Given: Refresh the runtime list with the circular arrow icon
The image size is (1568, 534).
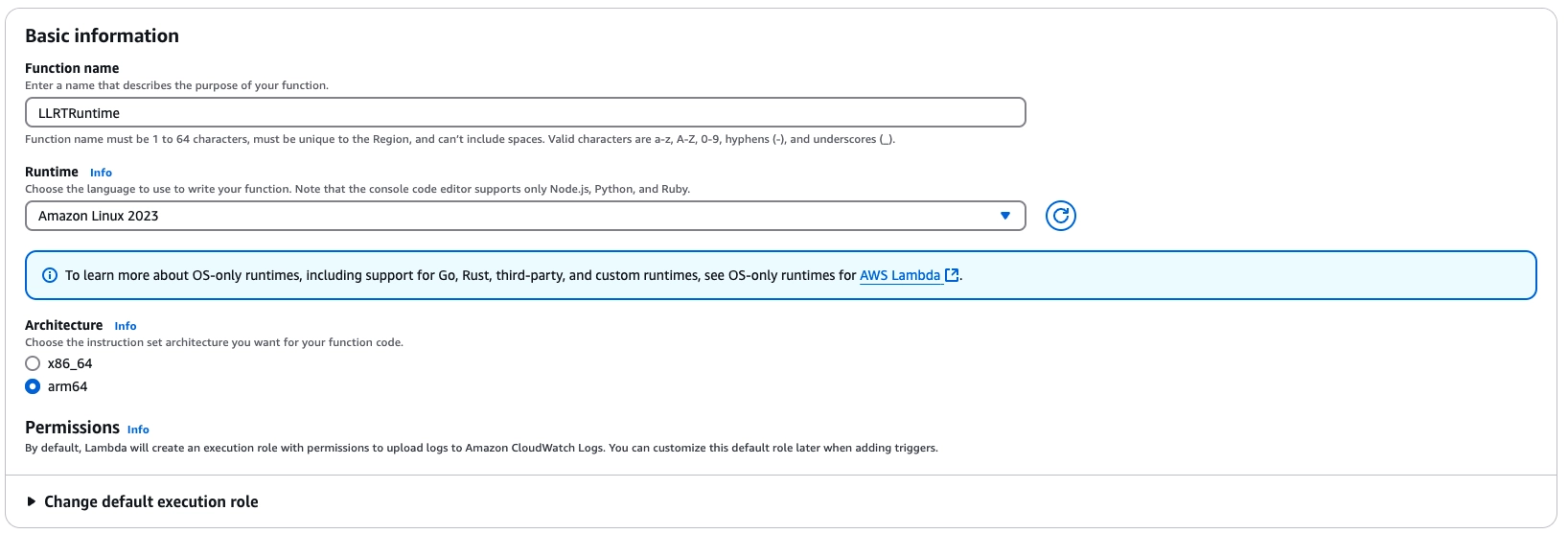Looking at the screenshot, I should click(x=1060, y=216).
